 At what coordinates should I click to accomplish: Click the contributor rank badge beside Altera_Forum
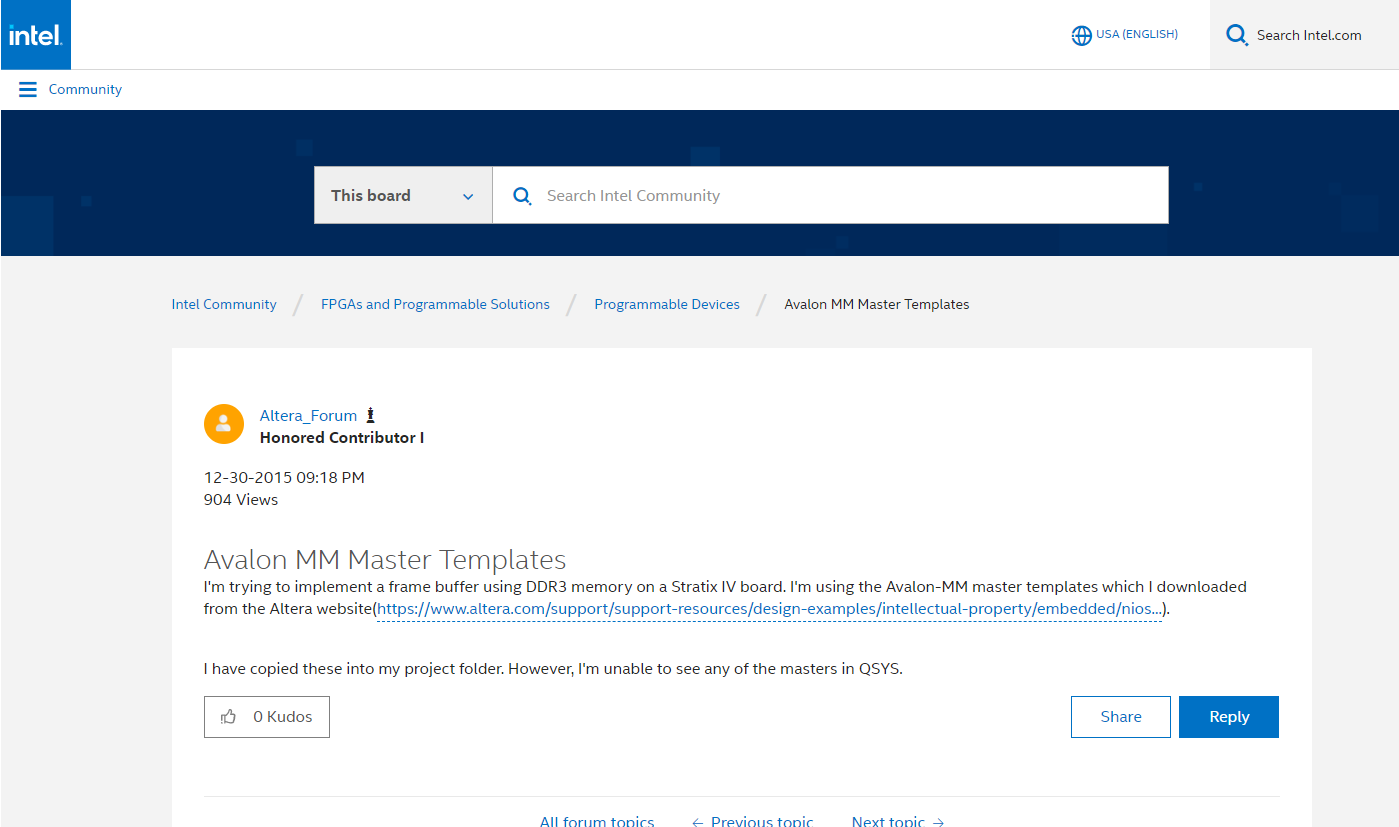(370, 414)
